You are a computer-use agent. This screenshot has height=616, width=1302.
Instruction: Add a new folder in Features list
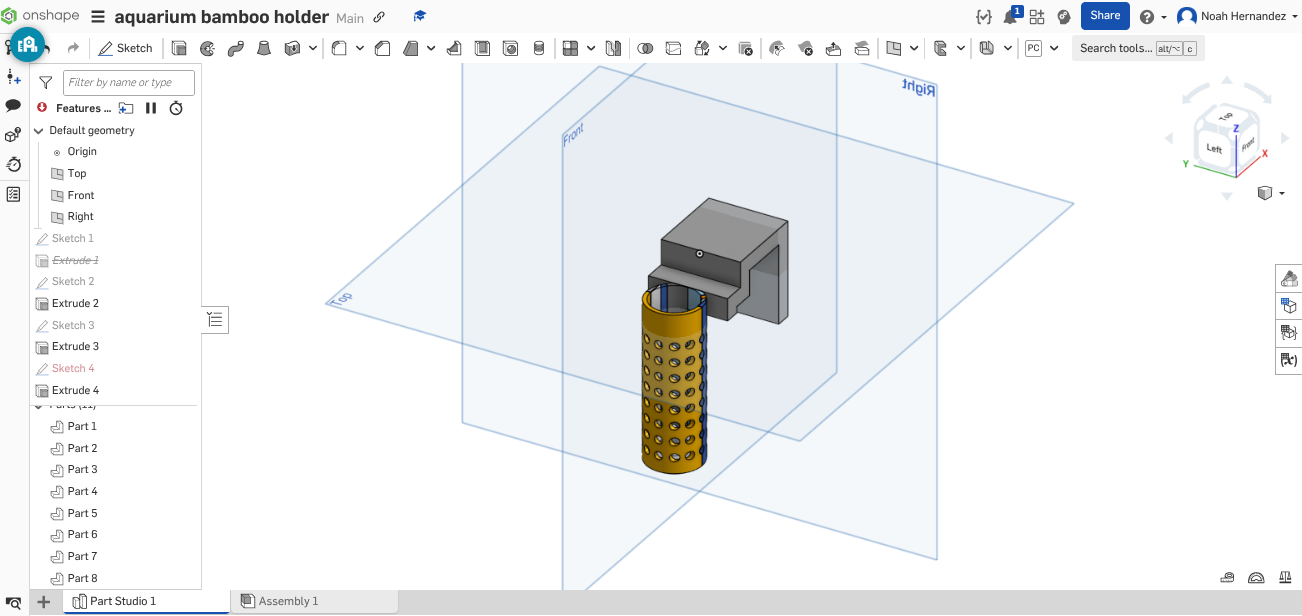126,108
